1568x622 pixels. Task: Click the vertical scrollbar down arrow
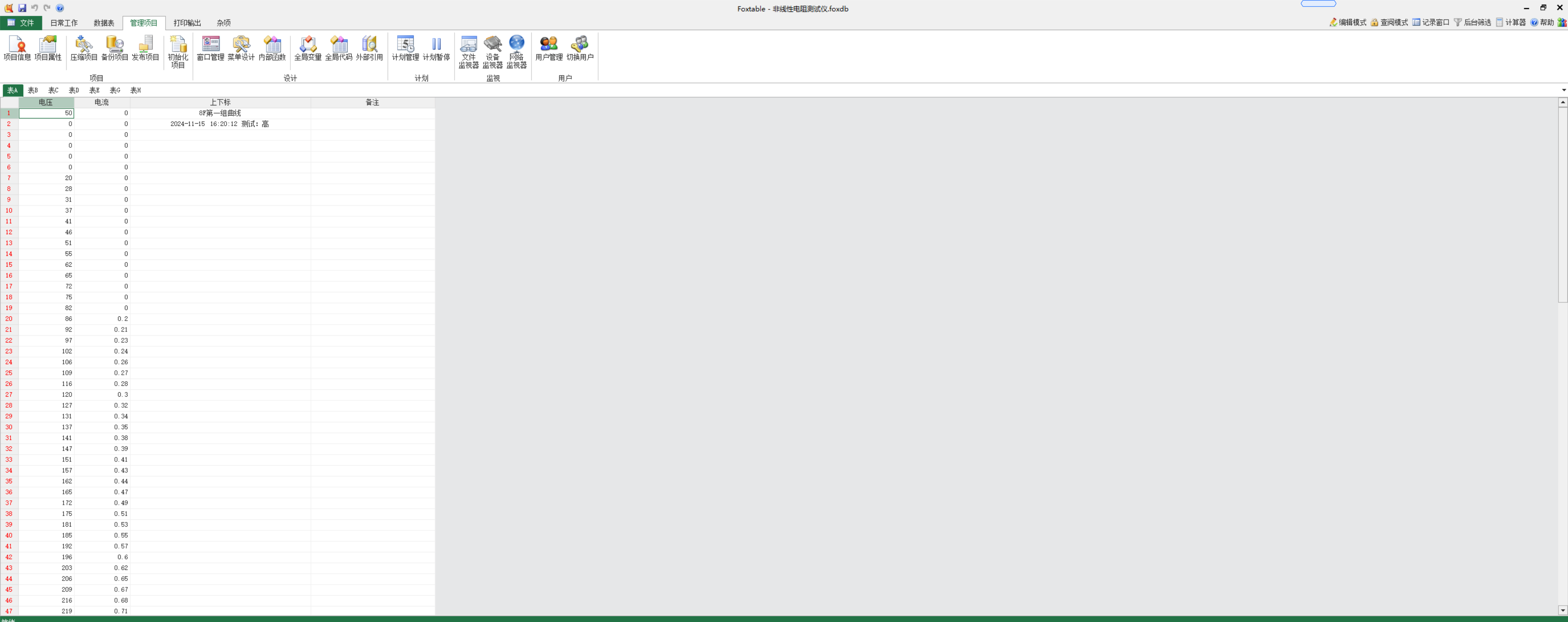point(1562,610)
